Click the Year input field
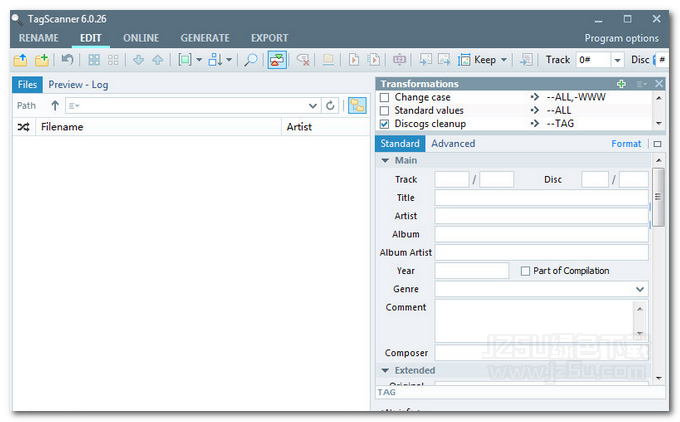This screenshot has width=680, height=422. (x=471, y=271)
